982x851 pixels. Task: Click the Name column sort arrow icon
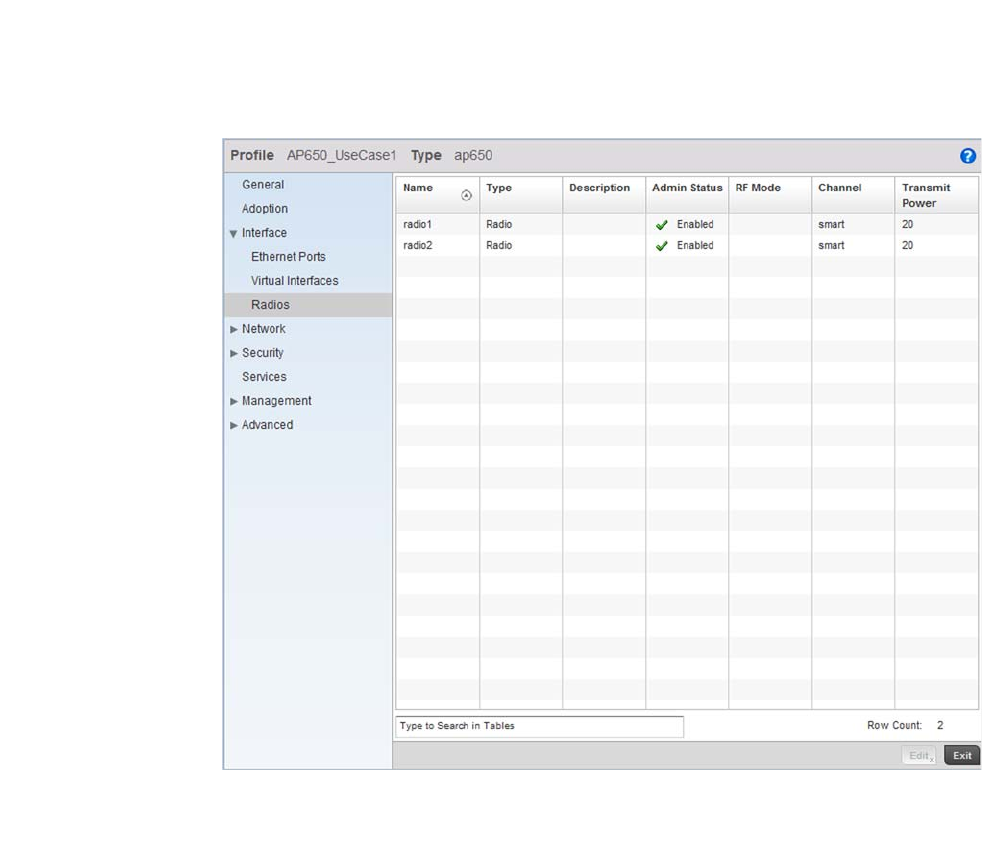point(466,195)
